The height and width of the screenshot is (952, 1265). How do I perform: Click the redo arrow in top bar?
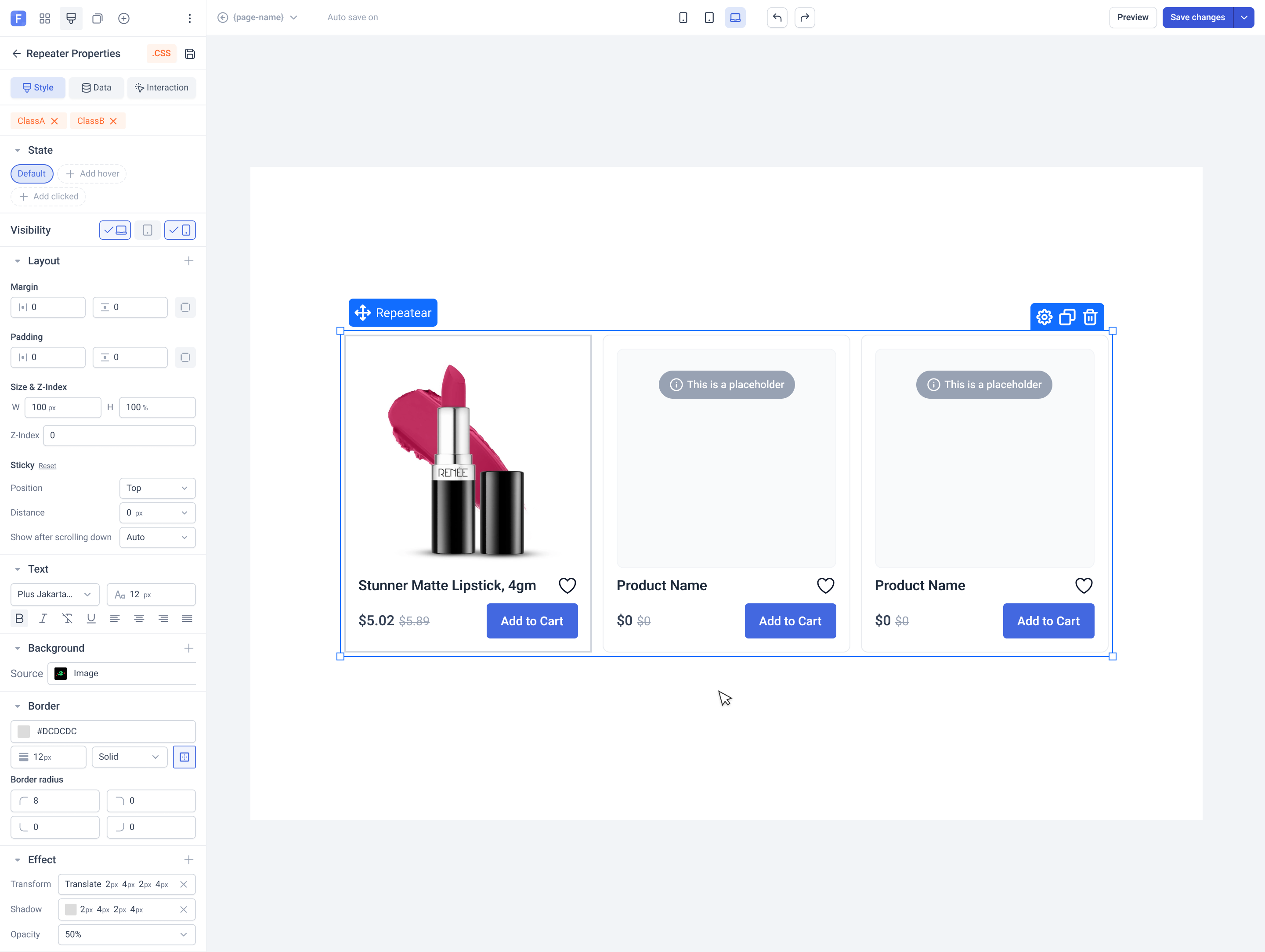[805, 18]
